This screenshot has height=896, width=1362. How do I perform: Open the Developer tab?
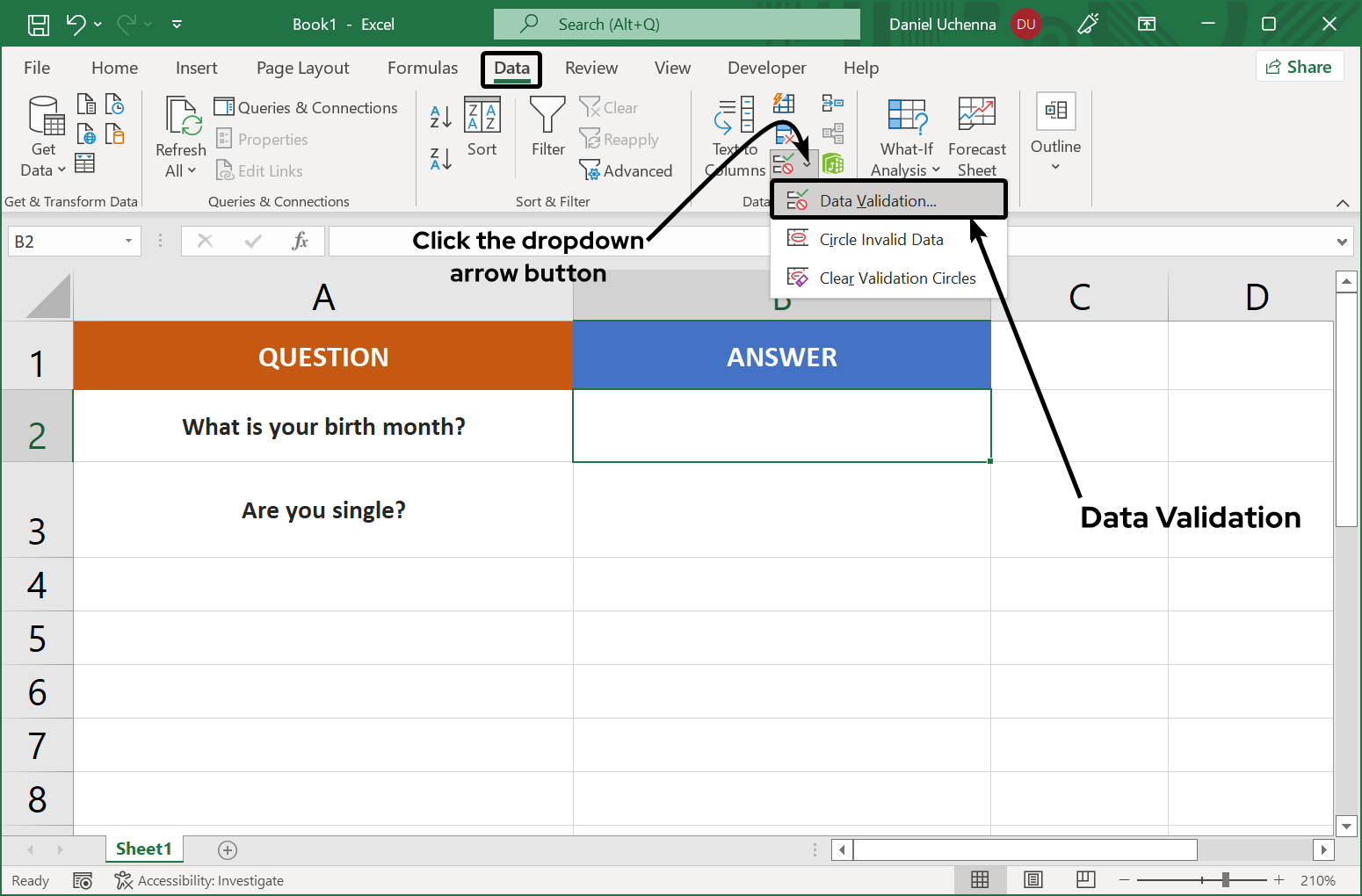(765, 68)
